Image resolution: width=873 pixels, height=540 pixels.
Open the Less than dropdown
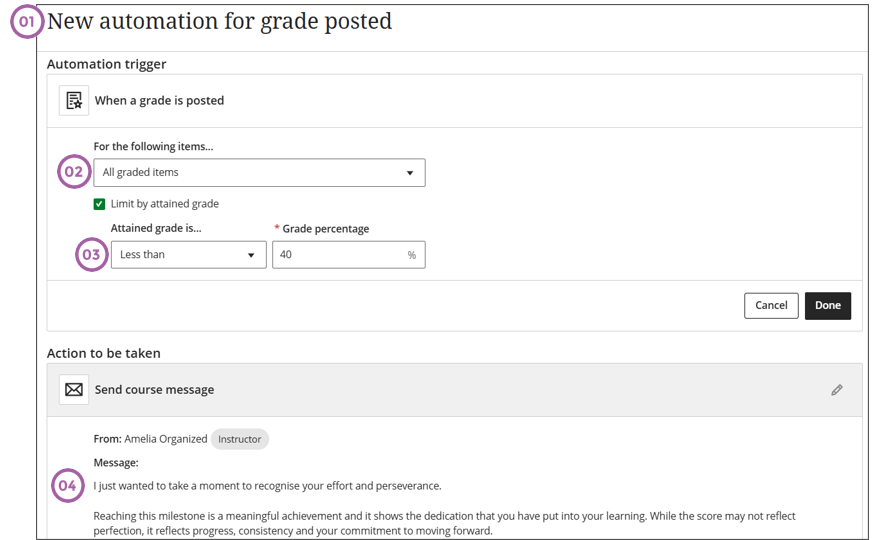[x=188, y=255]
